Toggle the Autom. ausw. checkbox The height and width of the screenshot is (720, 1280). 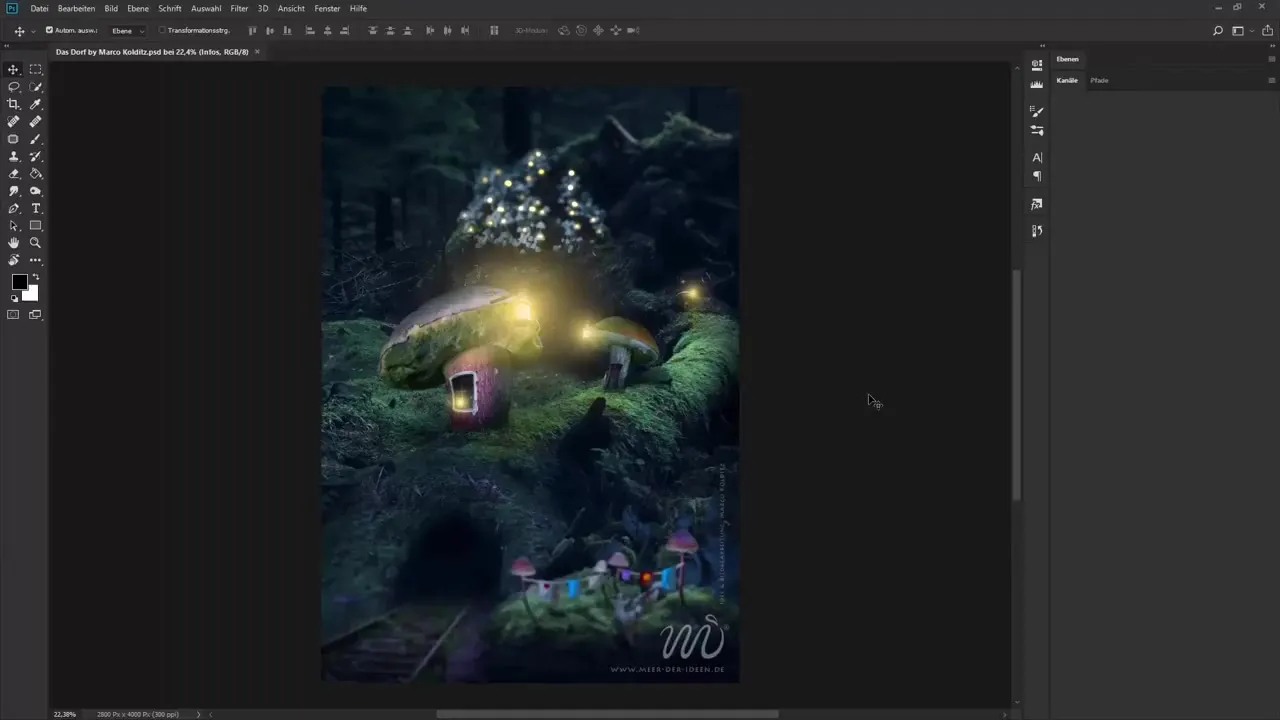pos(50,30)
